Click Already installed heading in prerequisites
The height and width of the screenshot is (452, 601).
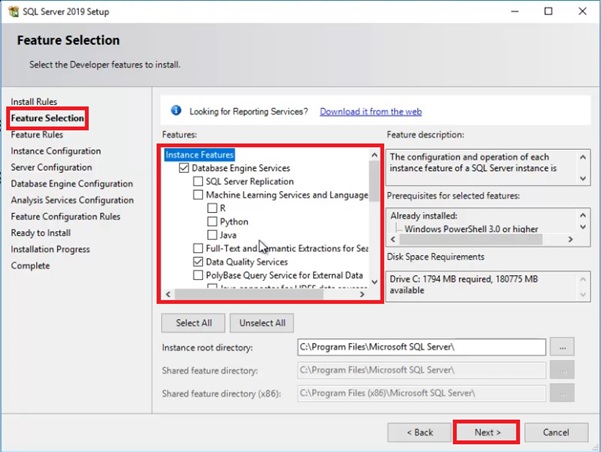[x=424, y=216]
